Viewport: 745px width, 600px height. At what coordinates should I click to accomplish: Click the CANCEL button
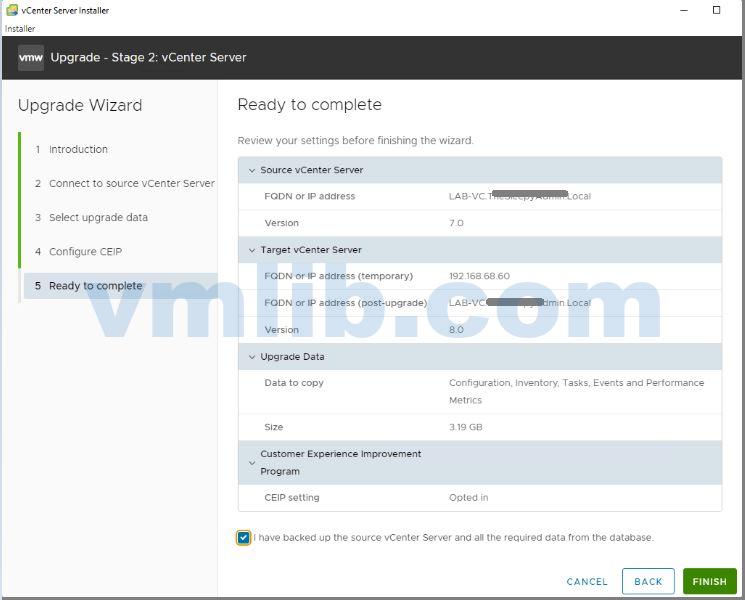[x=587, y=581]
